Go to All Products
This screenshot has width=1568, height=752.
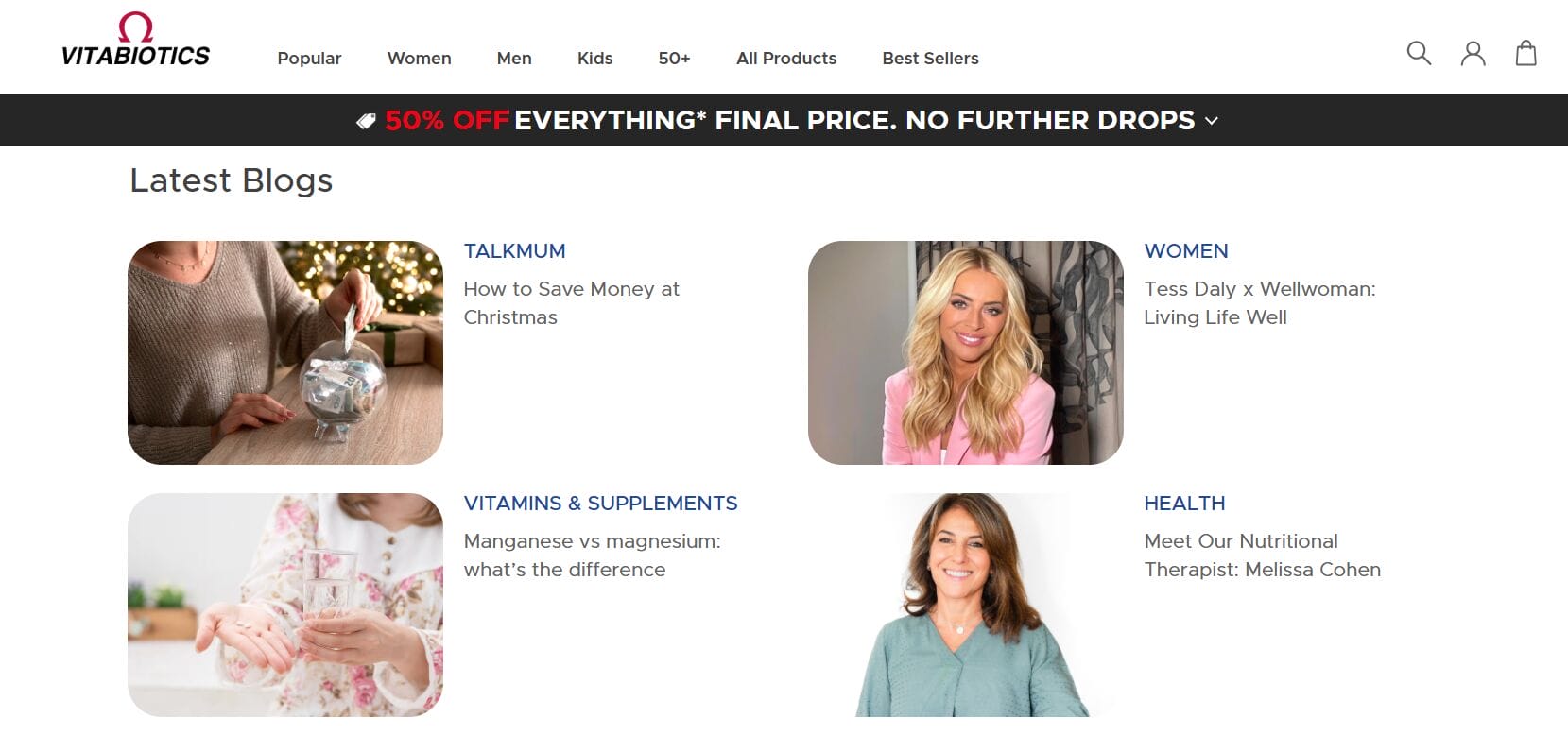pos(786,59)
